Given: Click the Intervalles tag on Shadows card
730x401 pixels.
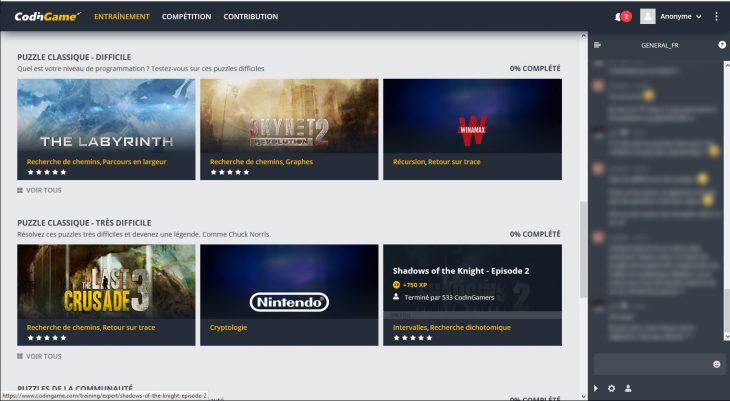Looking at the screenshot, I should [410, 327].
